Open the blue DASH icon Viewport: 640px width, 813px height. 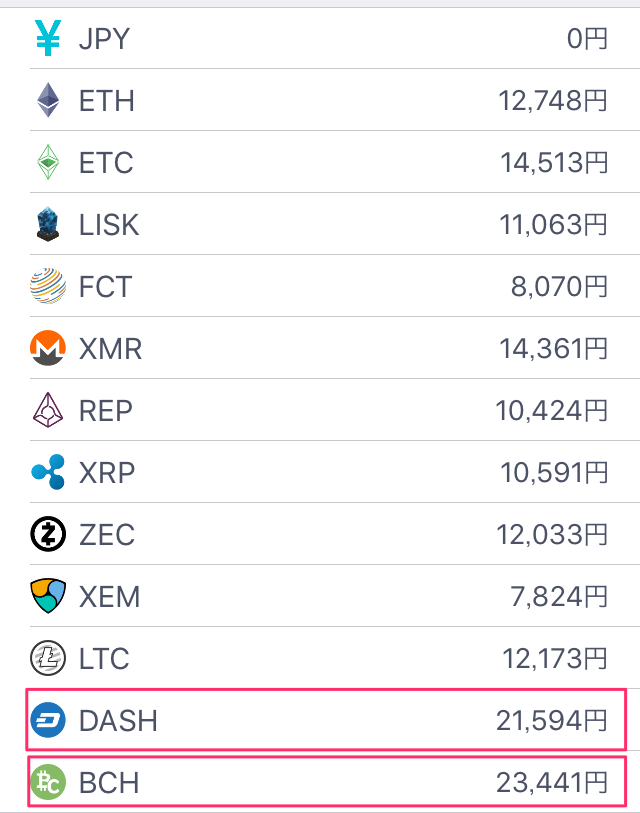[x=48, y=720]
